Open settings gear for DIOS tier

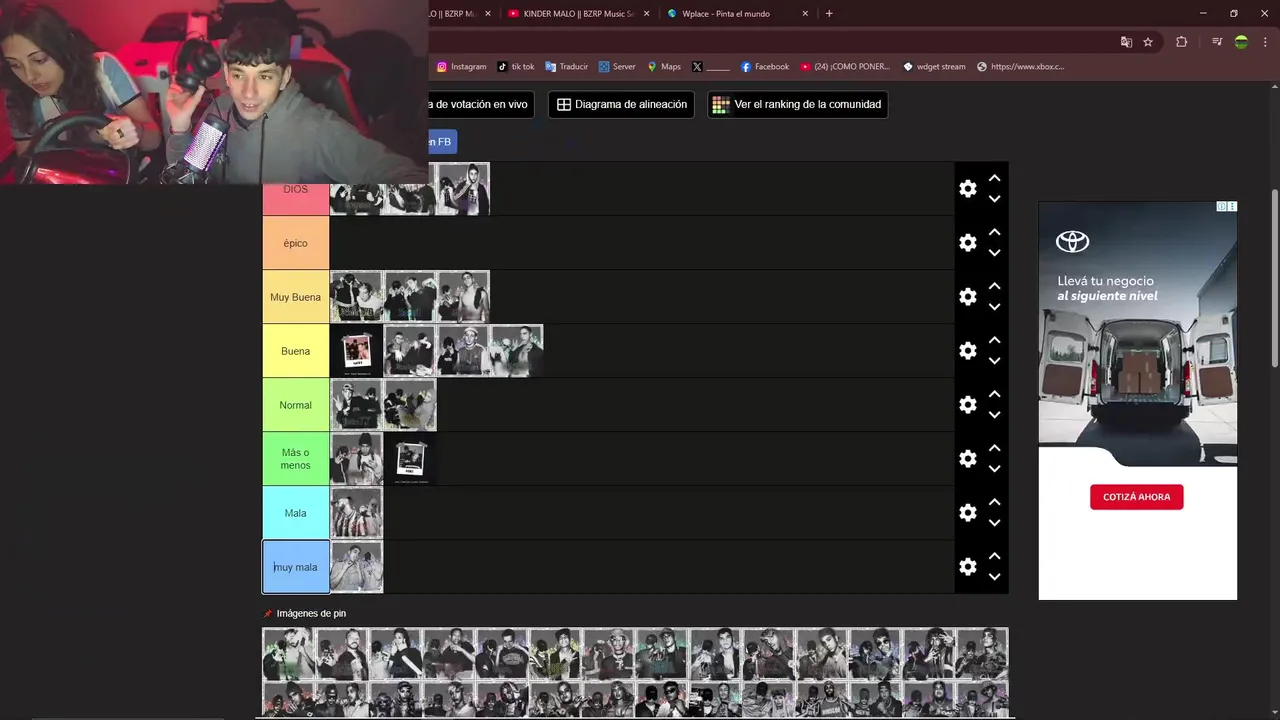coord(967,189)
